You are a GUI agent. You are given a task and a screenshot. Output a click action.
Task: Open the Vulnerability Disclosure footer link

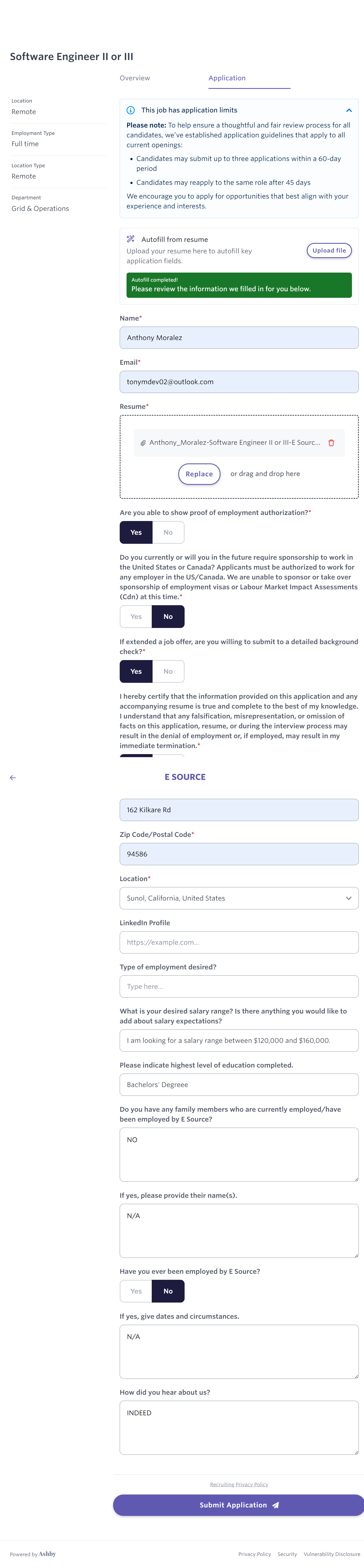tap(332, 1554)
